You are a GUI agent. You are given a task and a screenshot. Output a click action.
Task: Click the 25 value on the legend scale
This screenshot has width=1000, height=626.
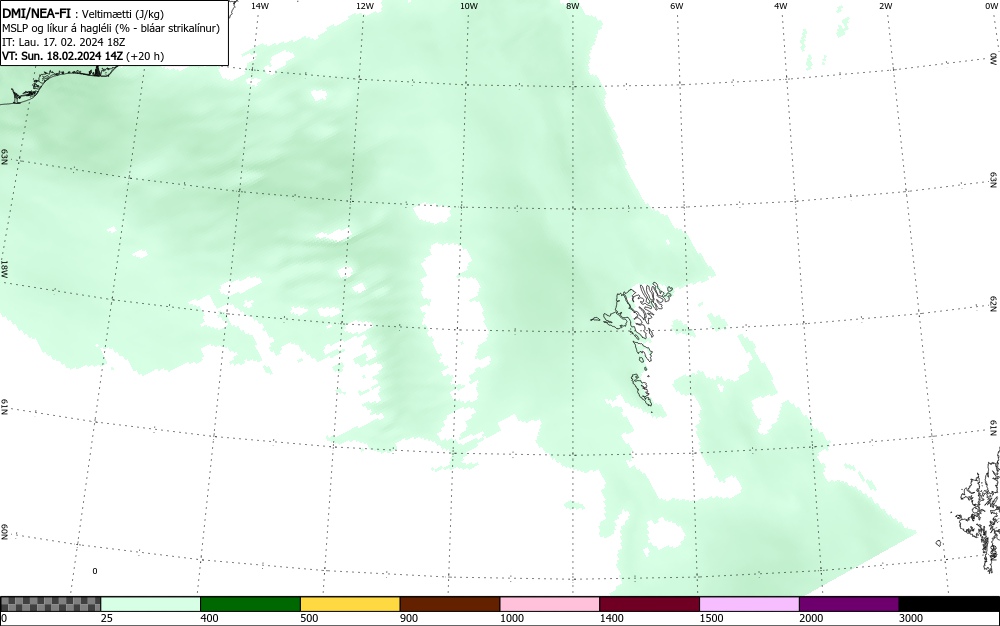[107, 618]
